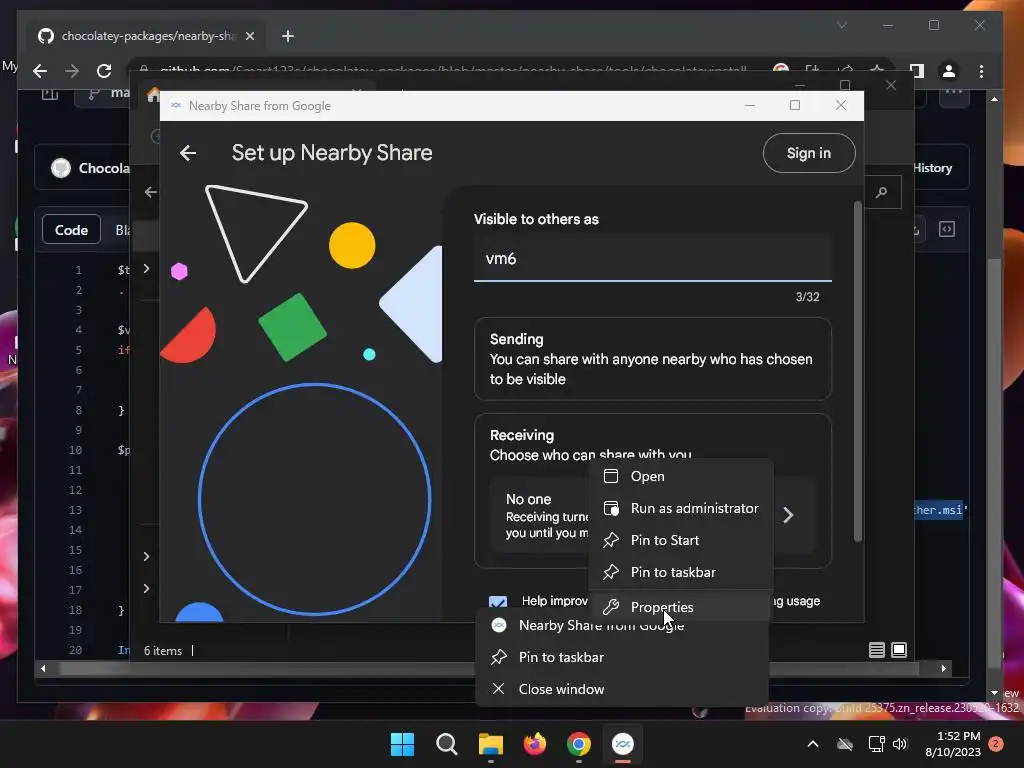Click the Chrome tab search chevron
The height and width of the screenshot is (768, 1024).
(x=842, y=25)
